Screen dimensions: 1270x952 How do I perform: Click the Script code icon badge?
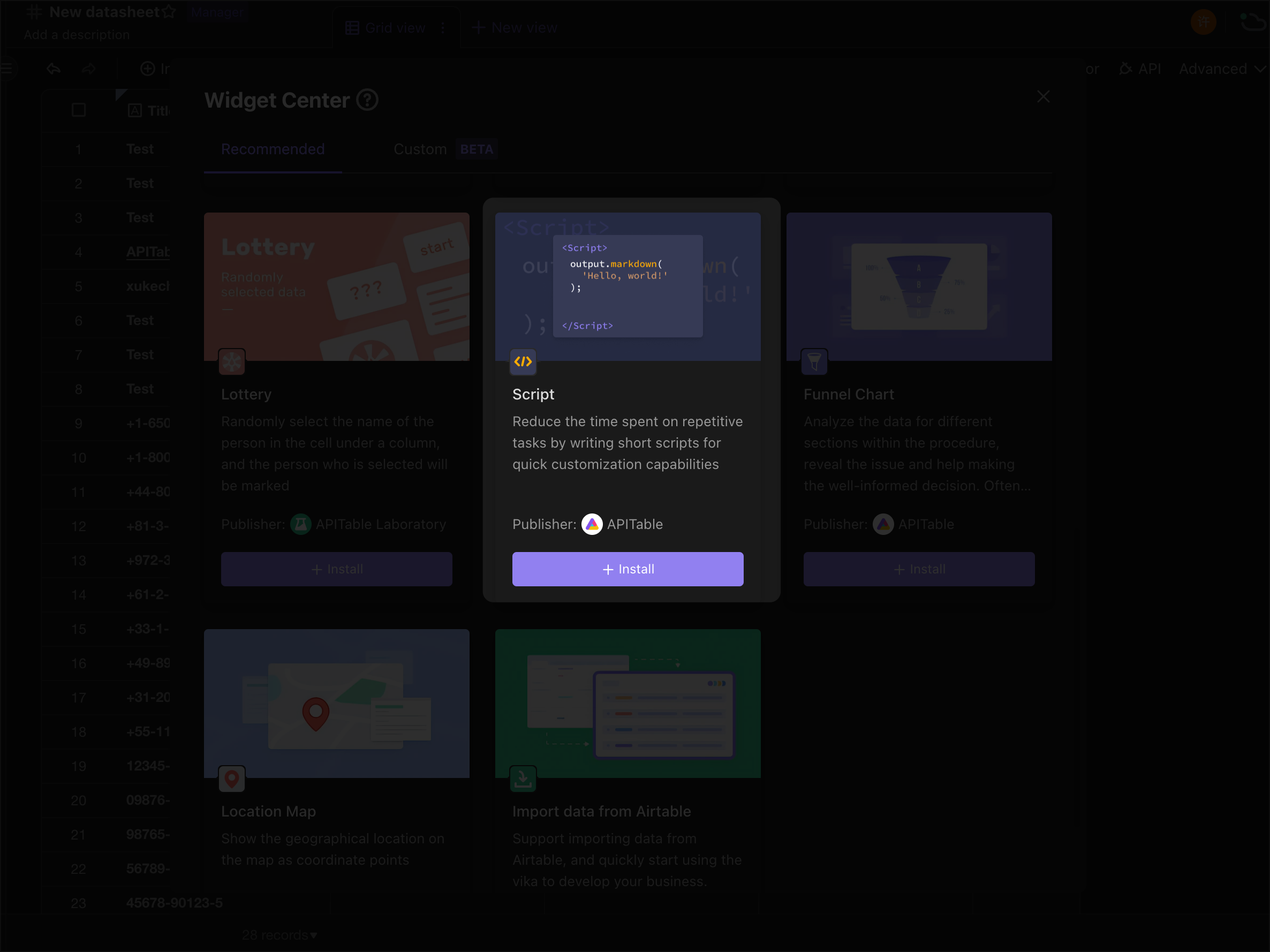click(x=523, y=362)
